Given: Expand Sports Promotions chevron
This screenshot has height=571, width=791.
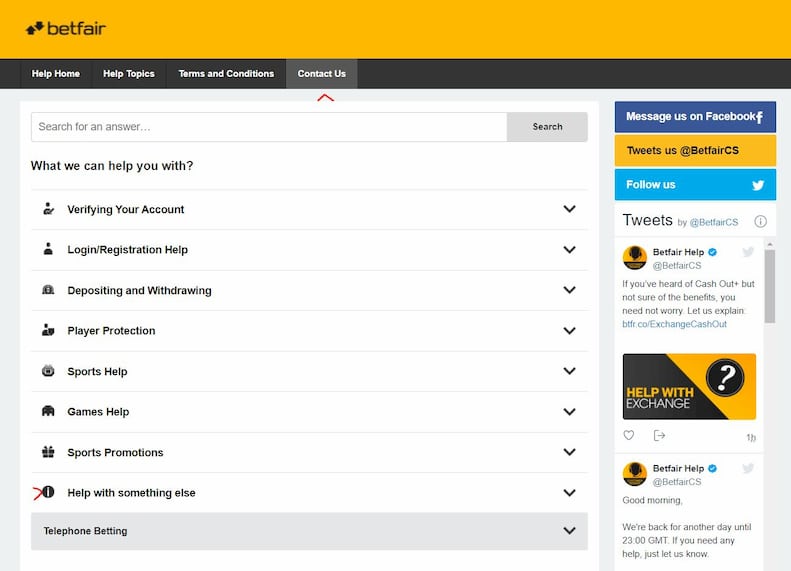Looking at the screenshot, I should pyautogui.click(x=570, y=452).
